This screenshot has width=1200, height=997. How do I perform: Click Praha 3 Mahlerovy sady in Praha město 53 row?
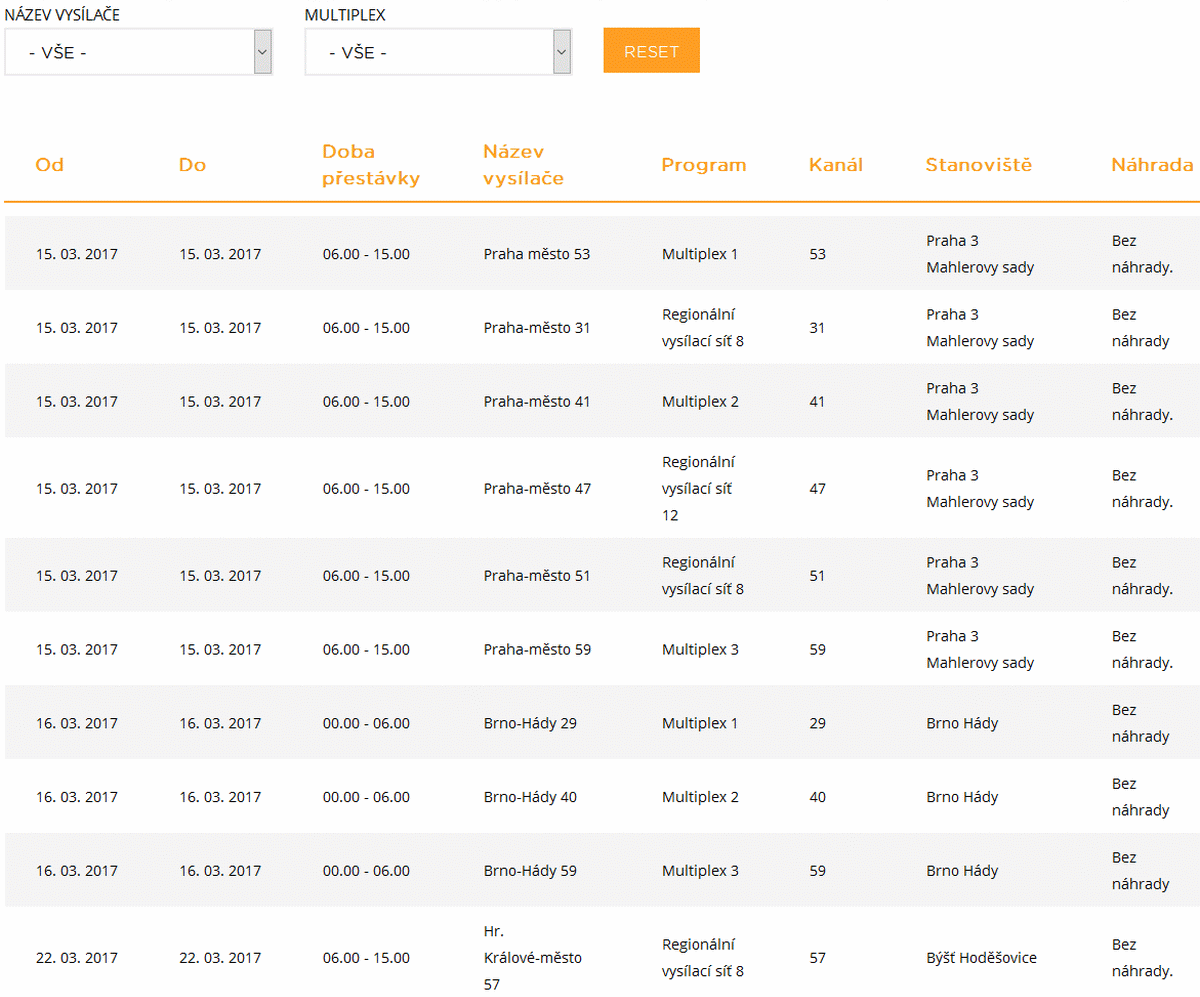pos(980,254)
